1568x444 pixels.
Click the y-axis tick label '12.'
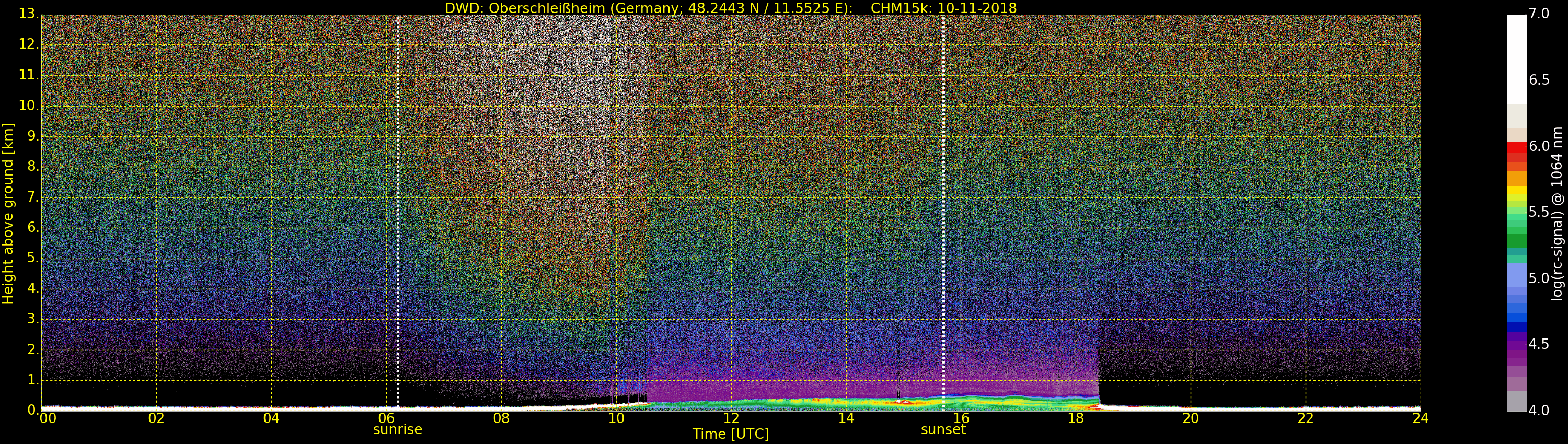29,44
